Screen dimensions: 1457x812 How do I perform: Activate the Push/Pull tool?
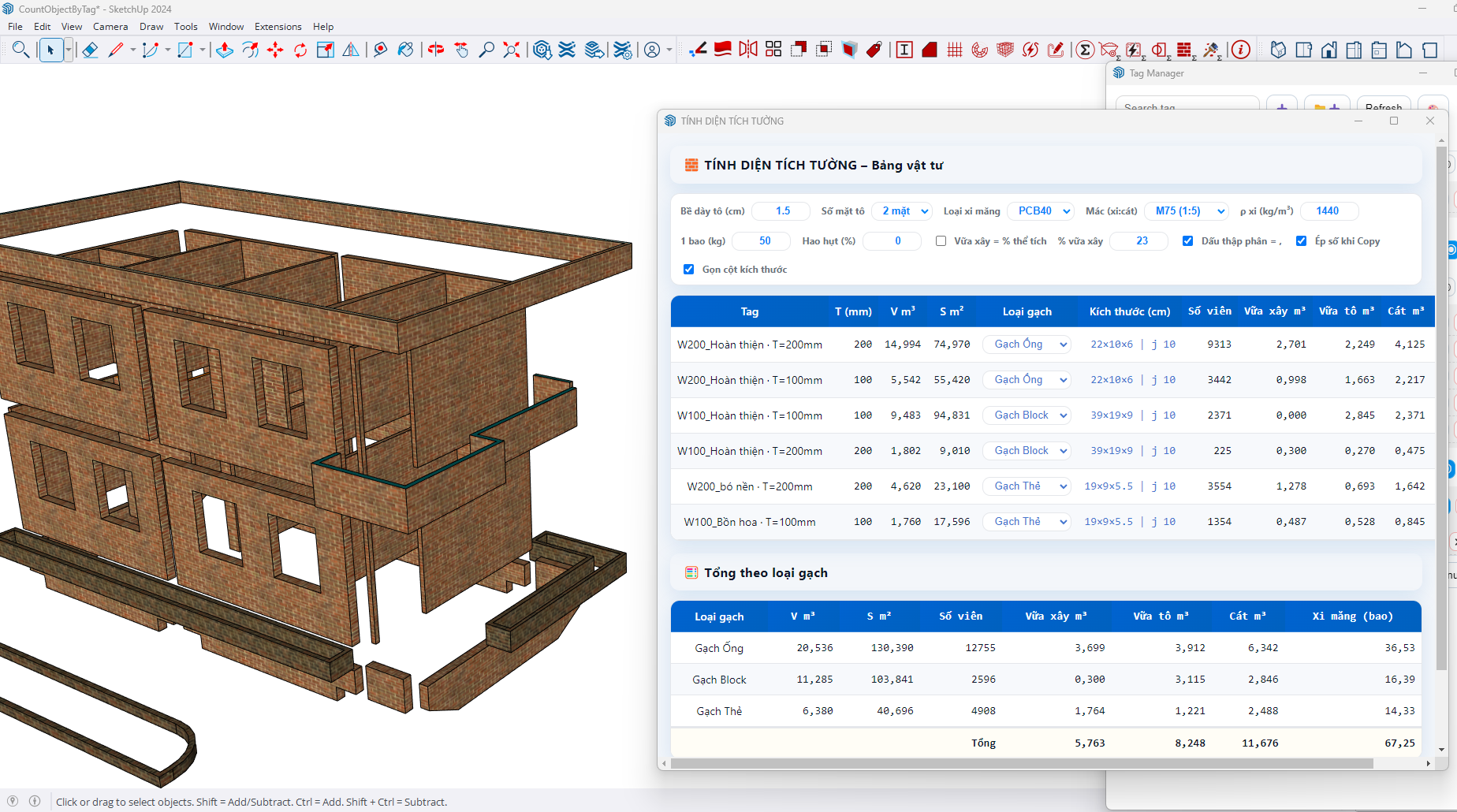[x=225, y=50]
